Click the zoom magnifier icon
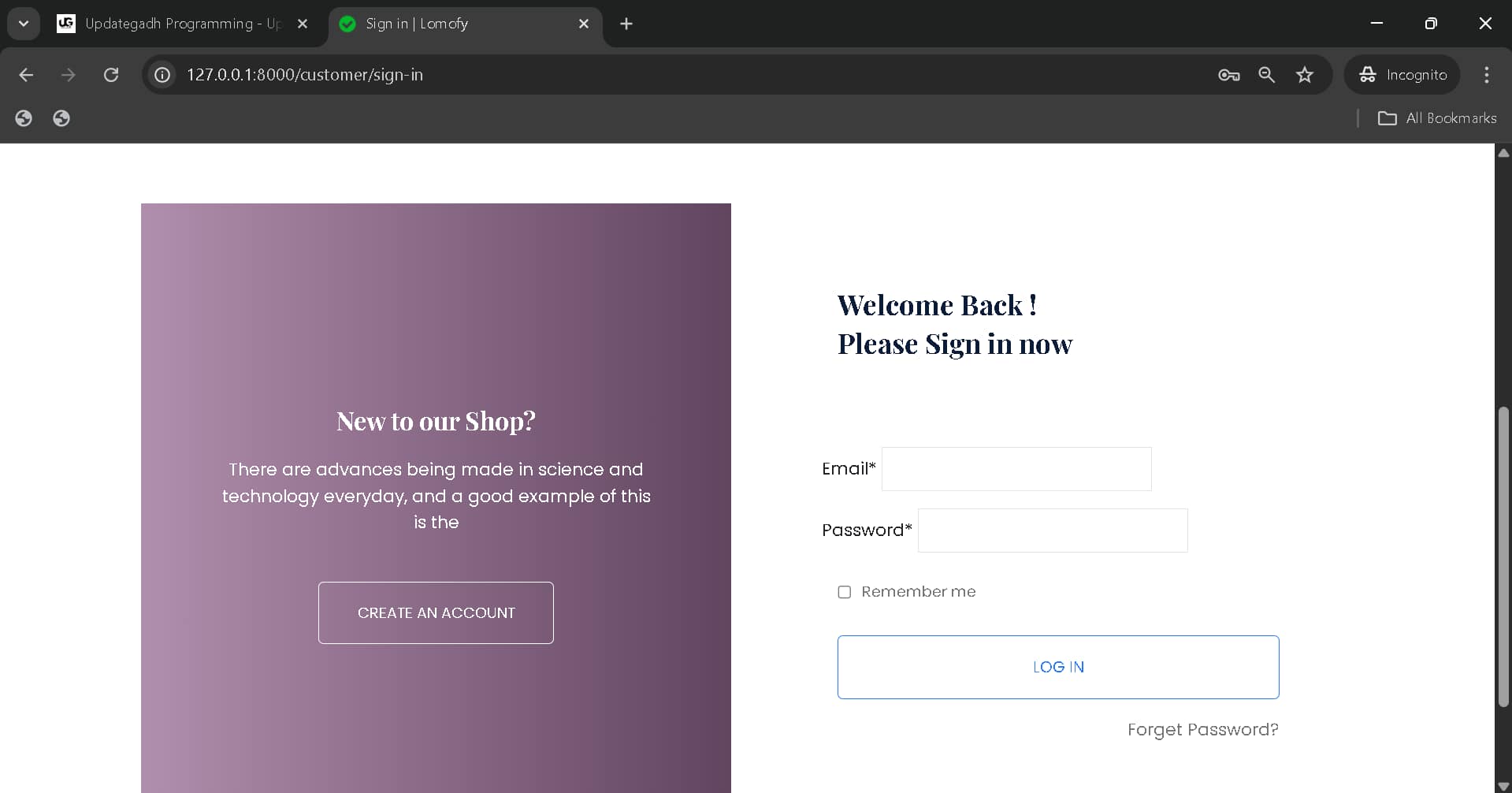 coord(1266,75)
